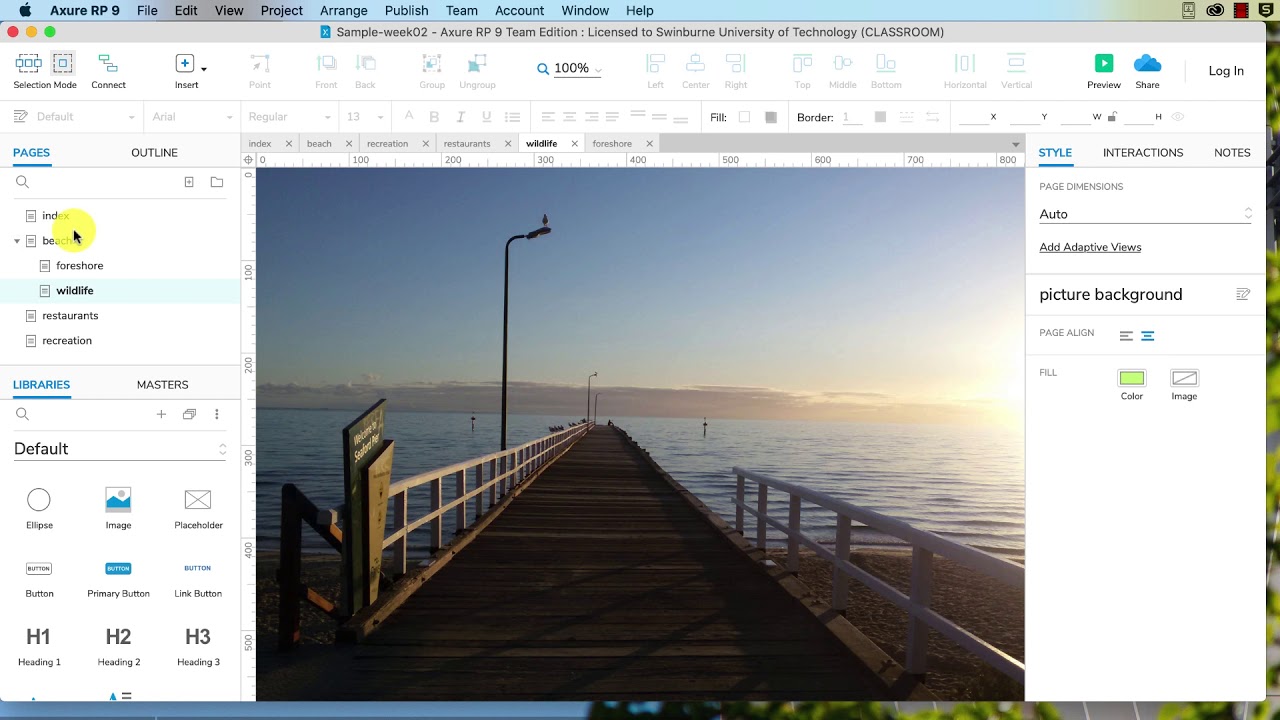Click Add Adaptive Views link
The image size is (1280, 720).
(1090, 247)
